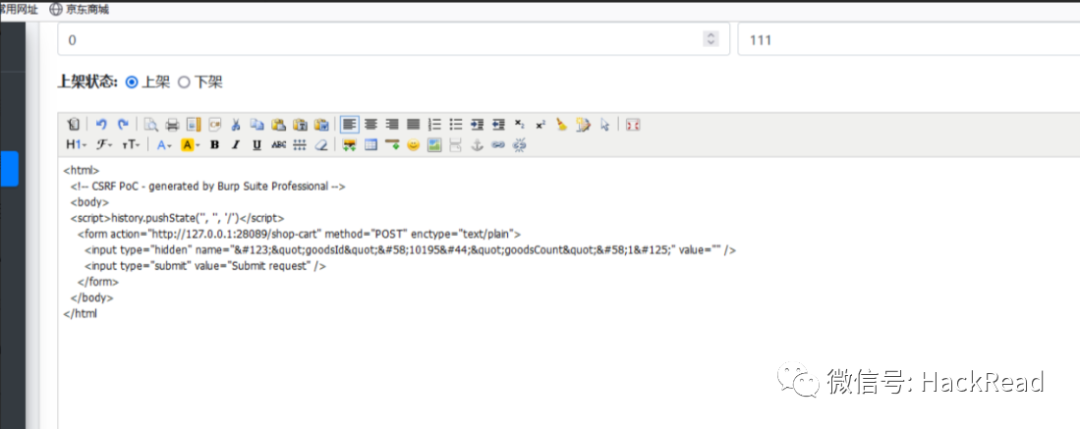Insert a page break
Image resolution: width=1080 pixels, height=429 pixels.
coord(455,145)
